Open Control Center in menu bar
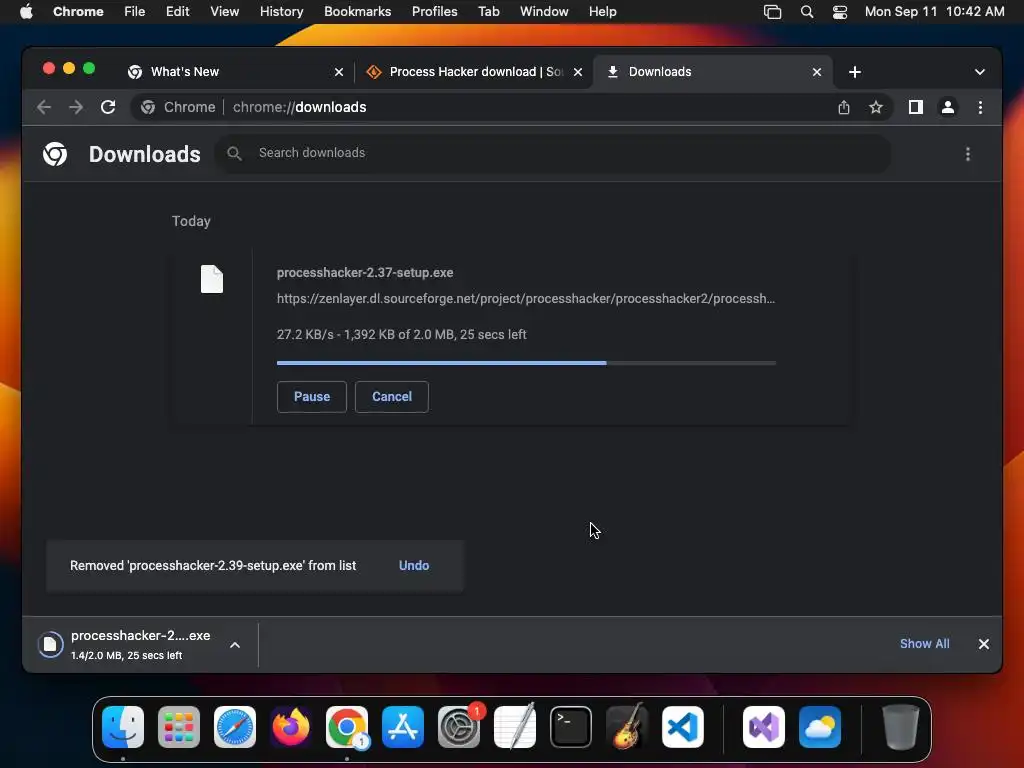 point(840,12)
